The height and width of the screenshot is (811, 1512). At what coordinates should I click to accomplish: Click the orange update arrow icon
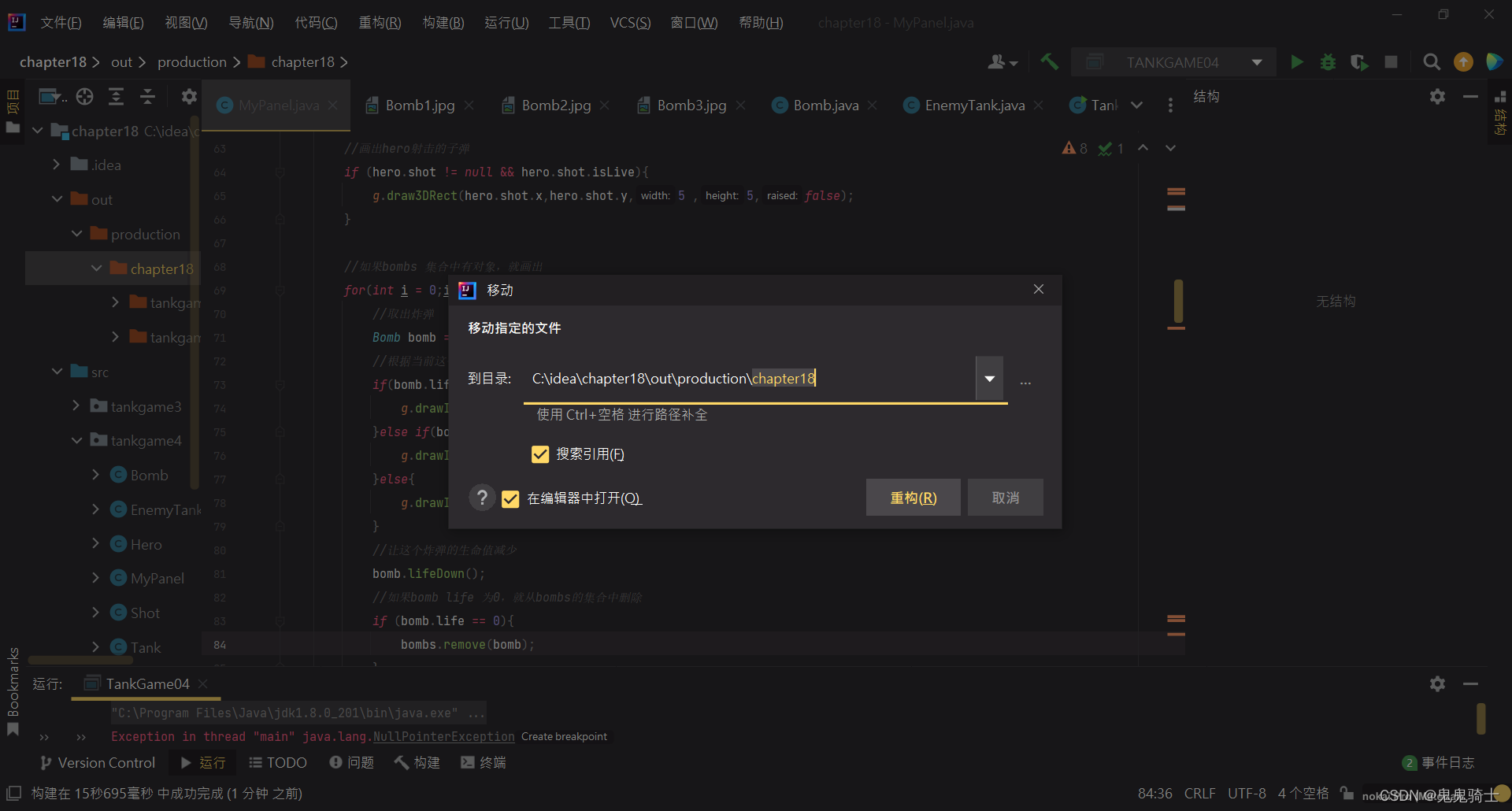[1463, 61]
